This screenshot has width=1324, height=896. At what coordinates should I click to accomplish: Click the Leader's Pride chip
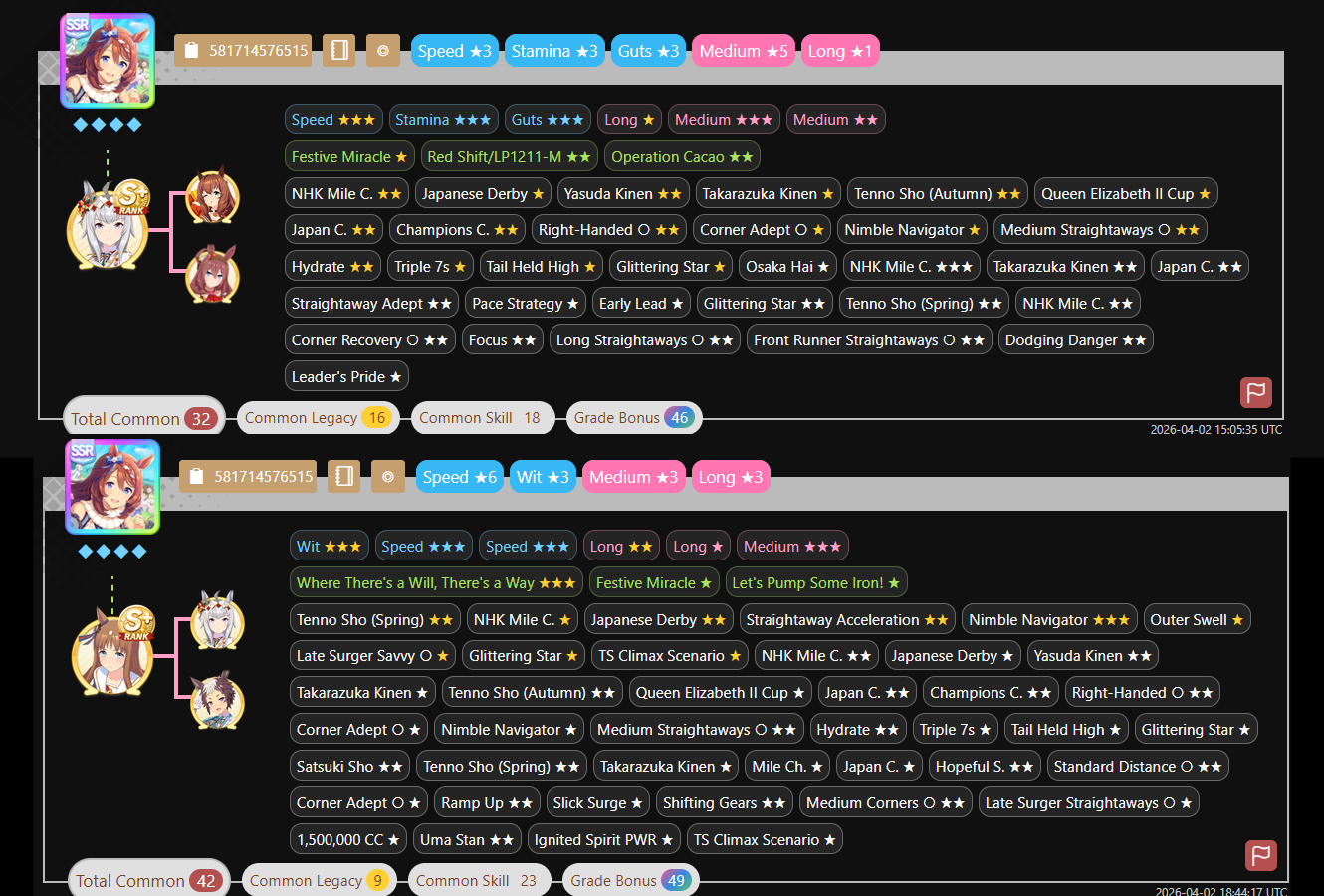[346, 376]
